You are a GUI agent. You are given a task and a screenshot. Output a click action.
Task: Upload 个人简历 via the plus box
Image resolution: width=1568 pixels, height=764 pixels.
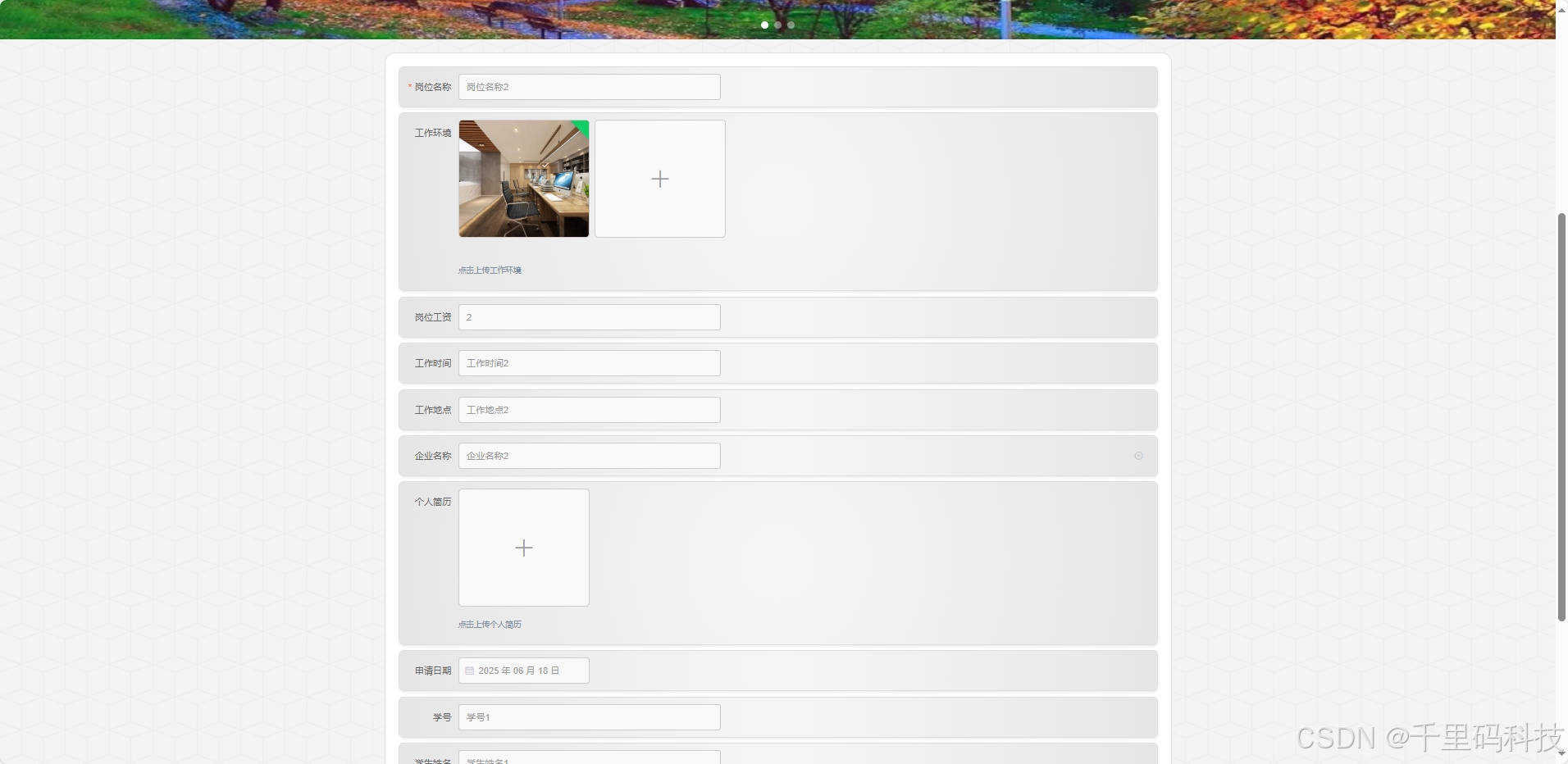pos(523,548)
